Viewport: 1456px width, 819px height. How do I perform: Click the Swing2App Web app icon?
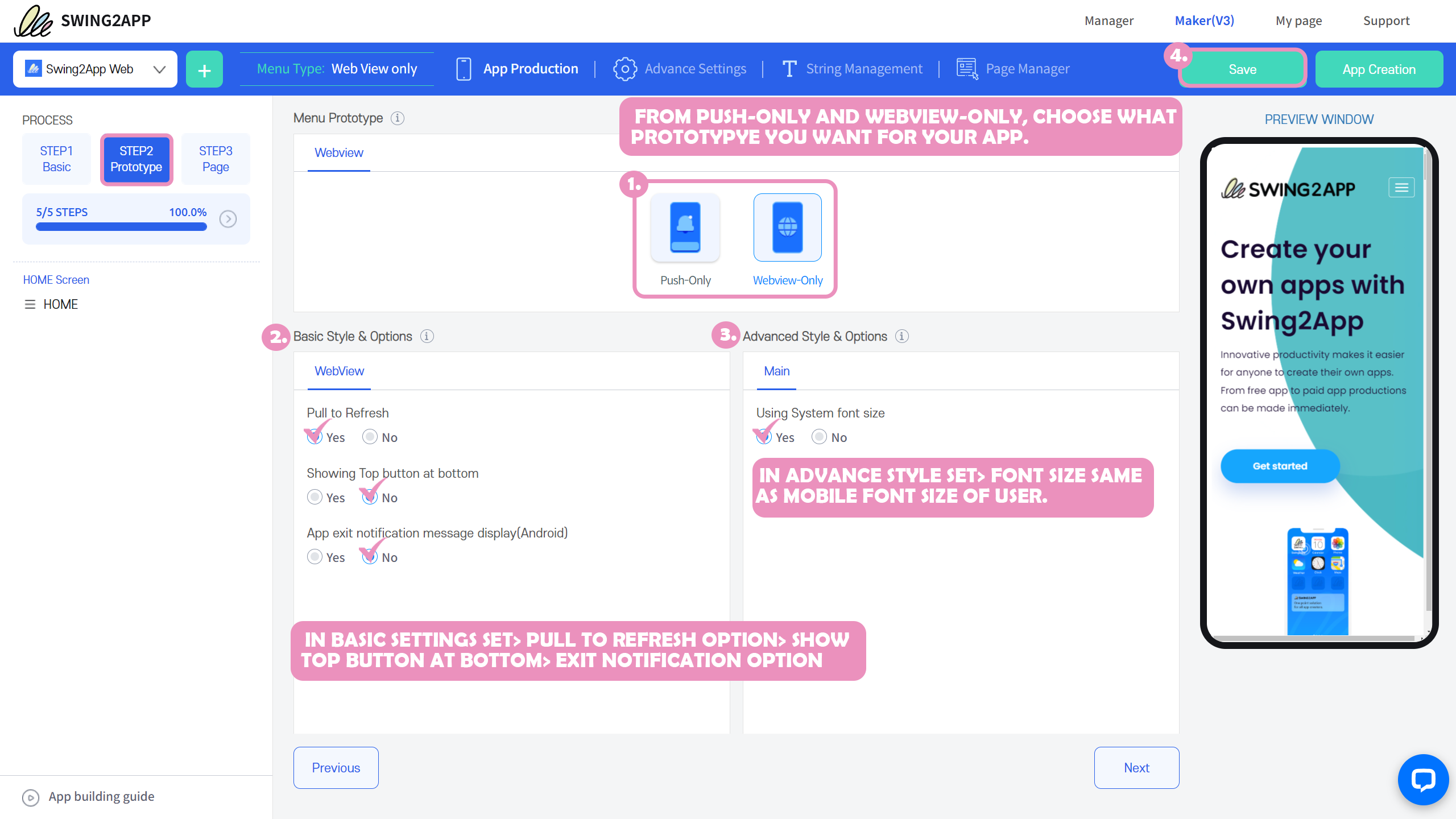pos(34,69)
